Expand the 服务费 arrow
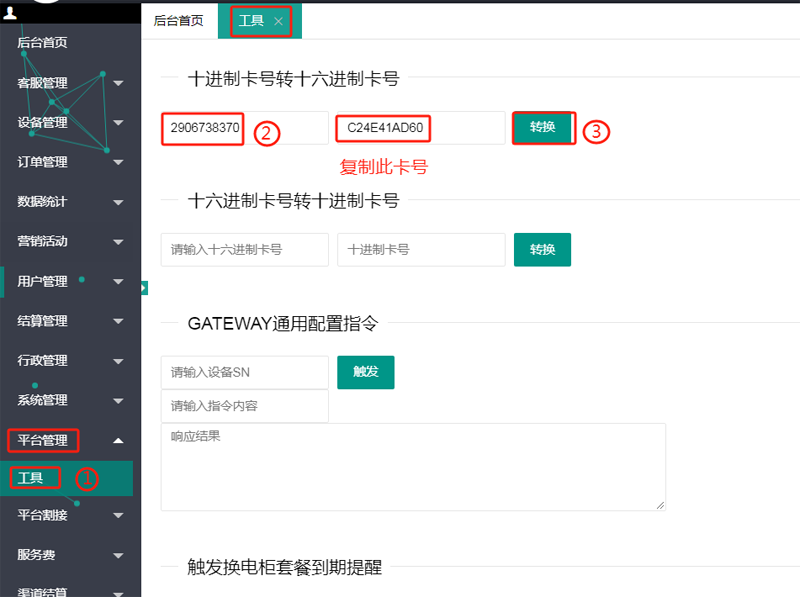 point(118,556)
